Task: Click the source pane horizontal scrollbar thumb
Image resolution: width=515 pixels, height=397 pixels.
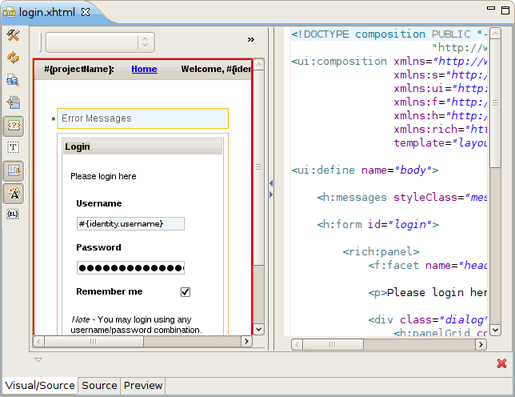Action: coord(333,344)
